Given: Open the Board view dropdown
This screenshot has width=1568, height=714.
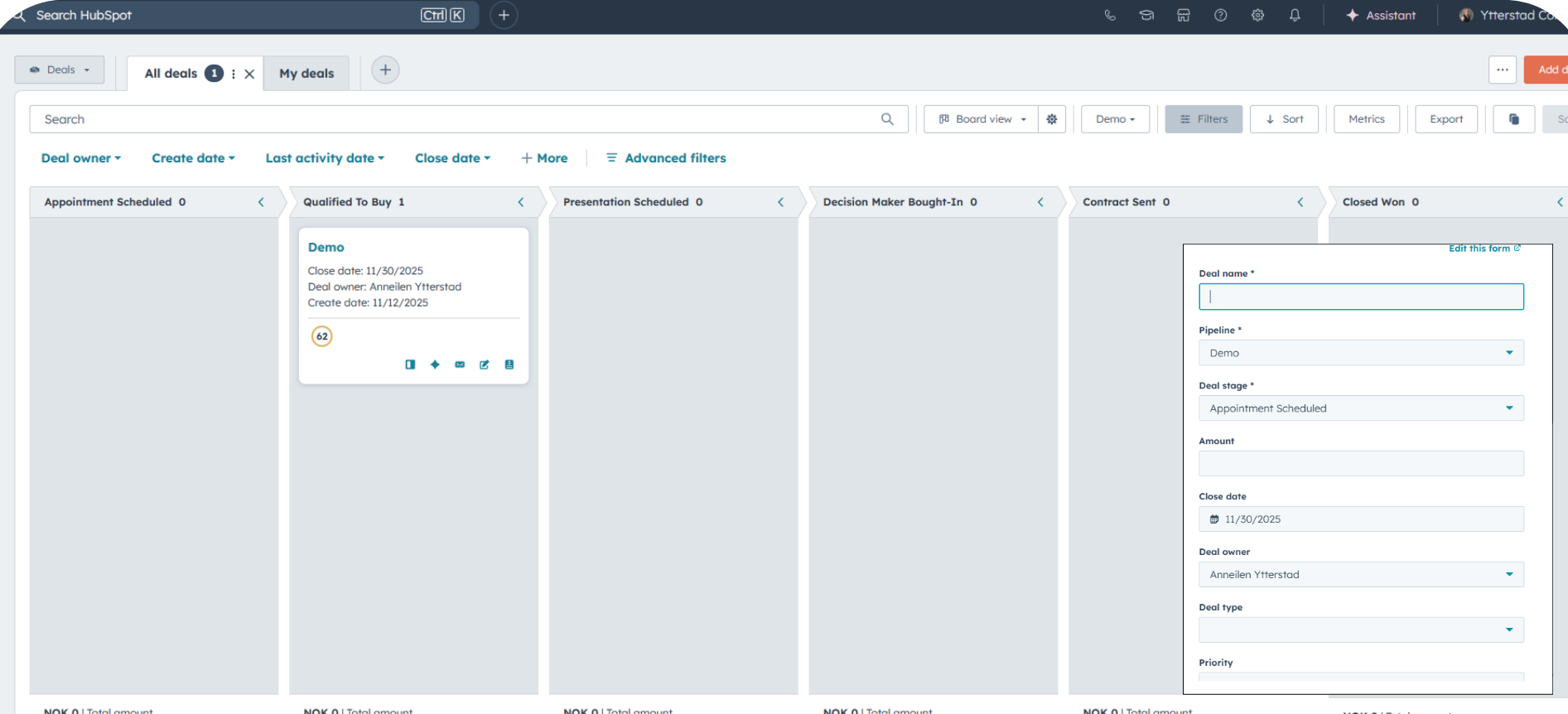Looking at the screenshot, I should [x=982, y=119].
